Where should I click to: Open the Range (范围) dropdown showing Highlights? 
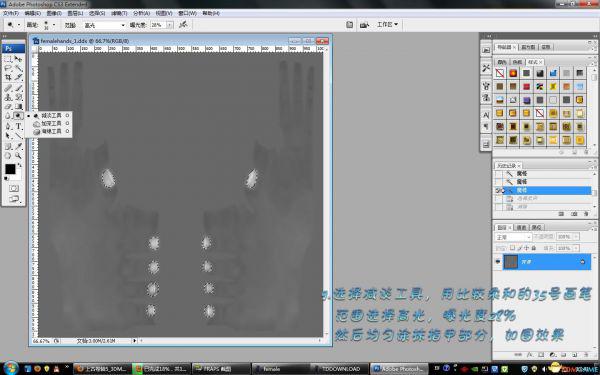[104, 25]
